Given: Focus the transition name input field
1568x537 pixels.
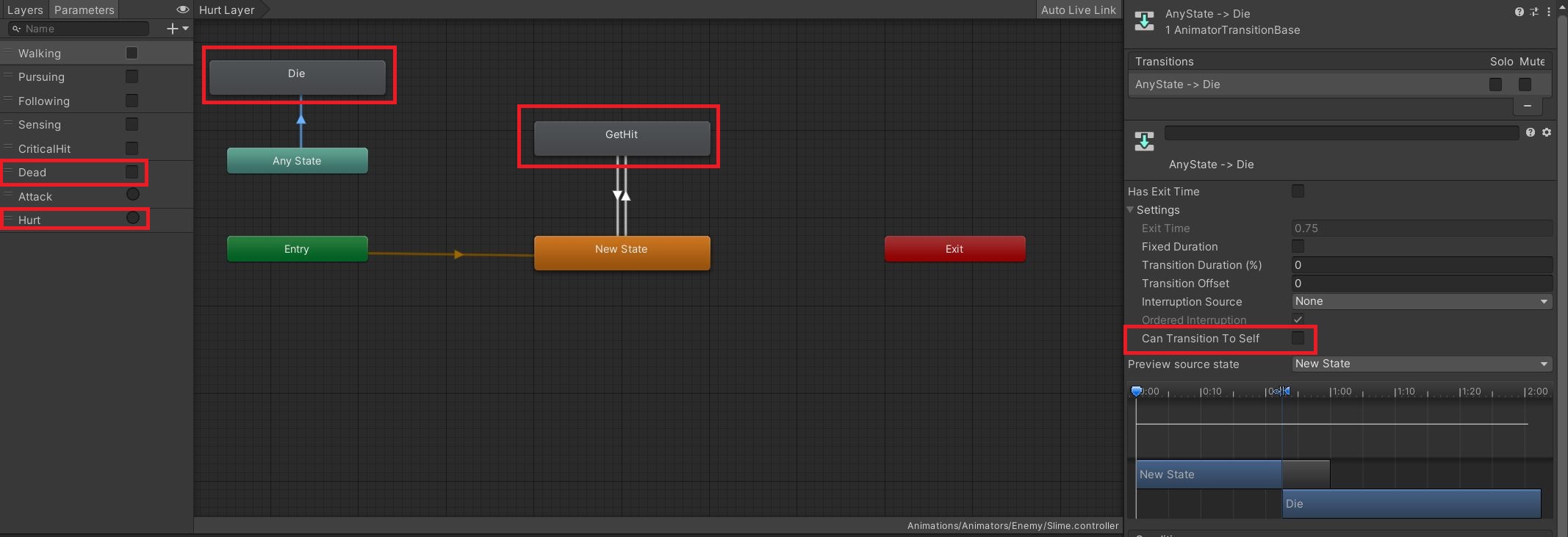Looking at the screenshot, I should pyautogui.click(x=1342, y=132).
